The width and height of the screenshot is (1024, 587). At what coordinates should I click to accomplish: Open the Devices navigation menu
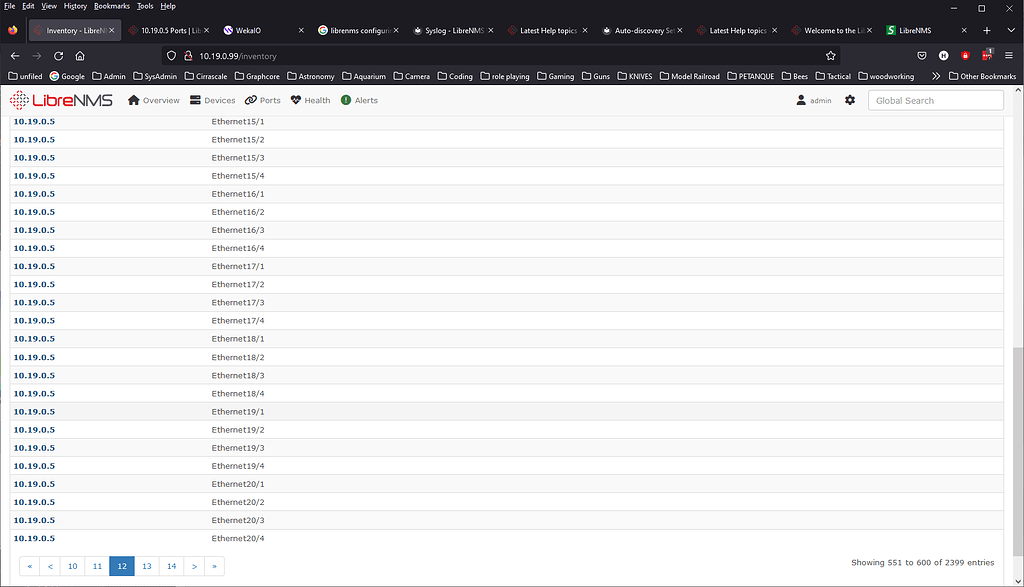coord(212,100)
